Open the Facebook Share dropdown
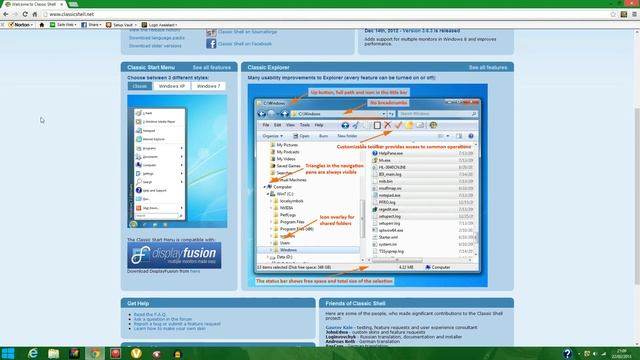Viewport: 640px width, 360px height. (91, 25)
